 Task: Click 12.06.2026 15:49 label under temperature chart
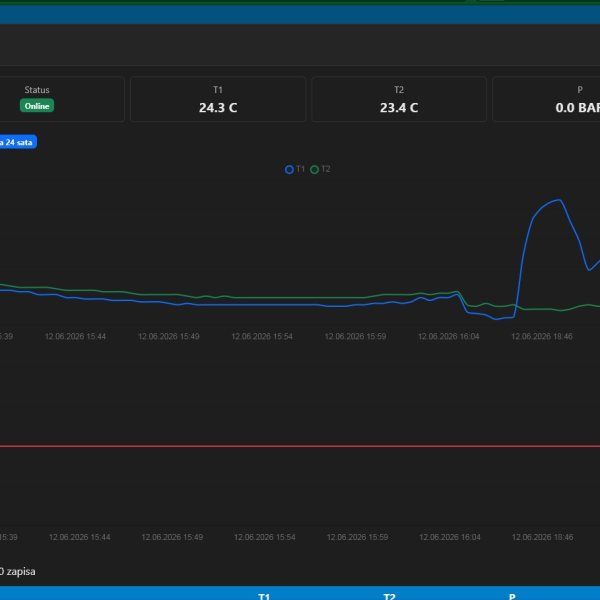(x=169, y=336)
